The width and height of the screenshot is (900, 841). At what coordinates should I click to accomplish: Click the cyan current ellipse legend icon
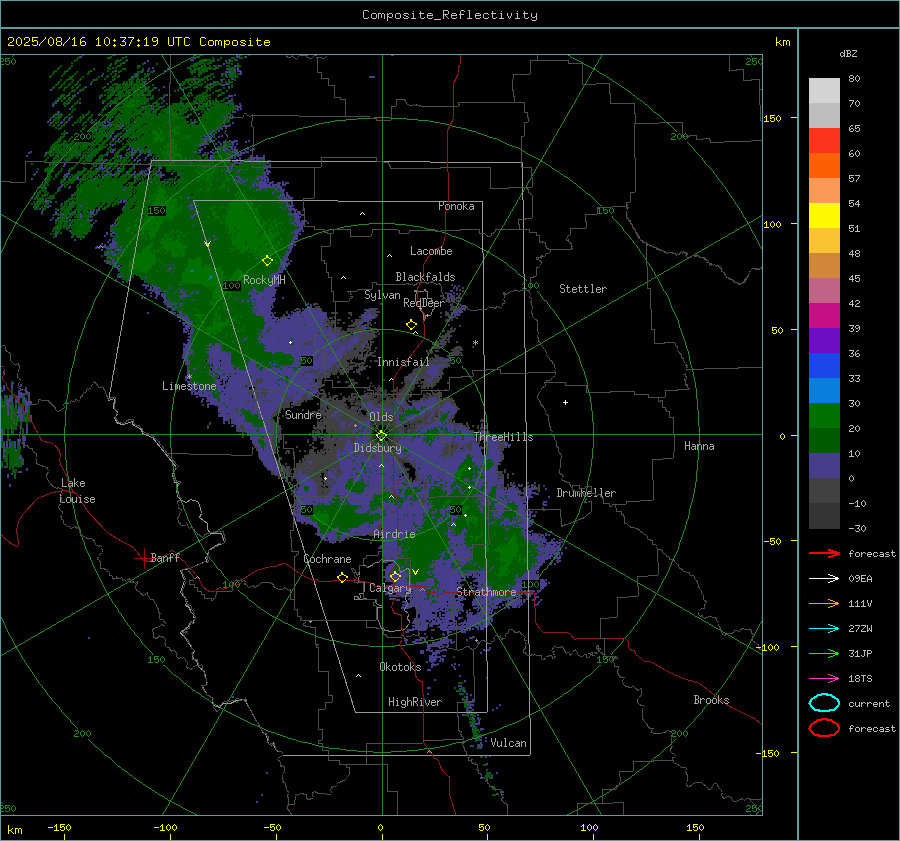824,703
